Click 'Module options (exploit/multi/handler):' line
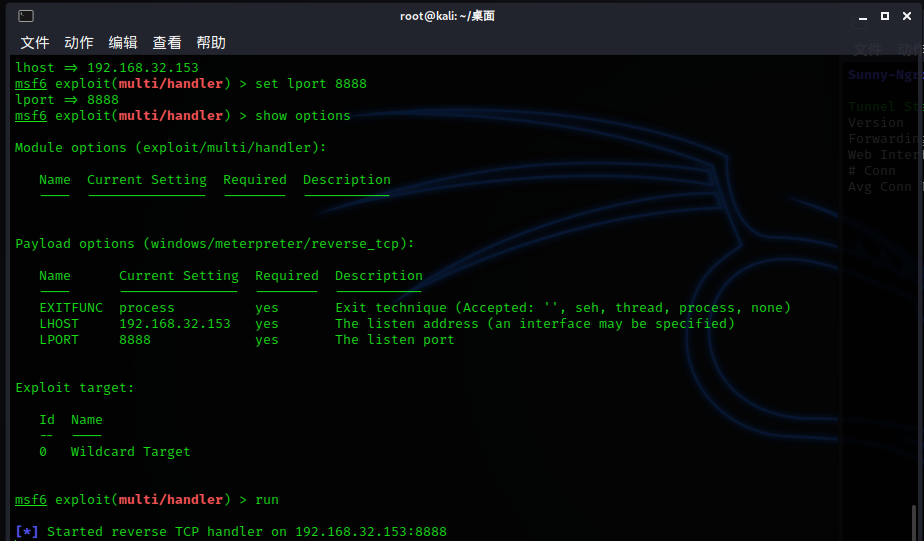Viewport: 924px width, 541px height. (170, 148)
